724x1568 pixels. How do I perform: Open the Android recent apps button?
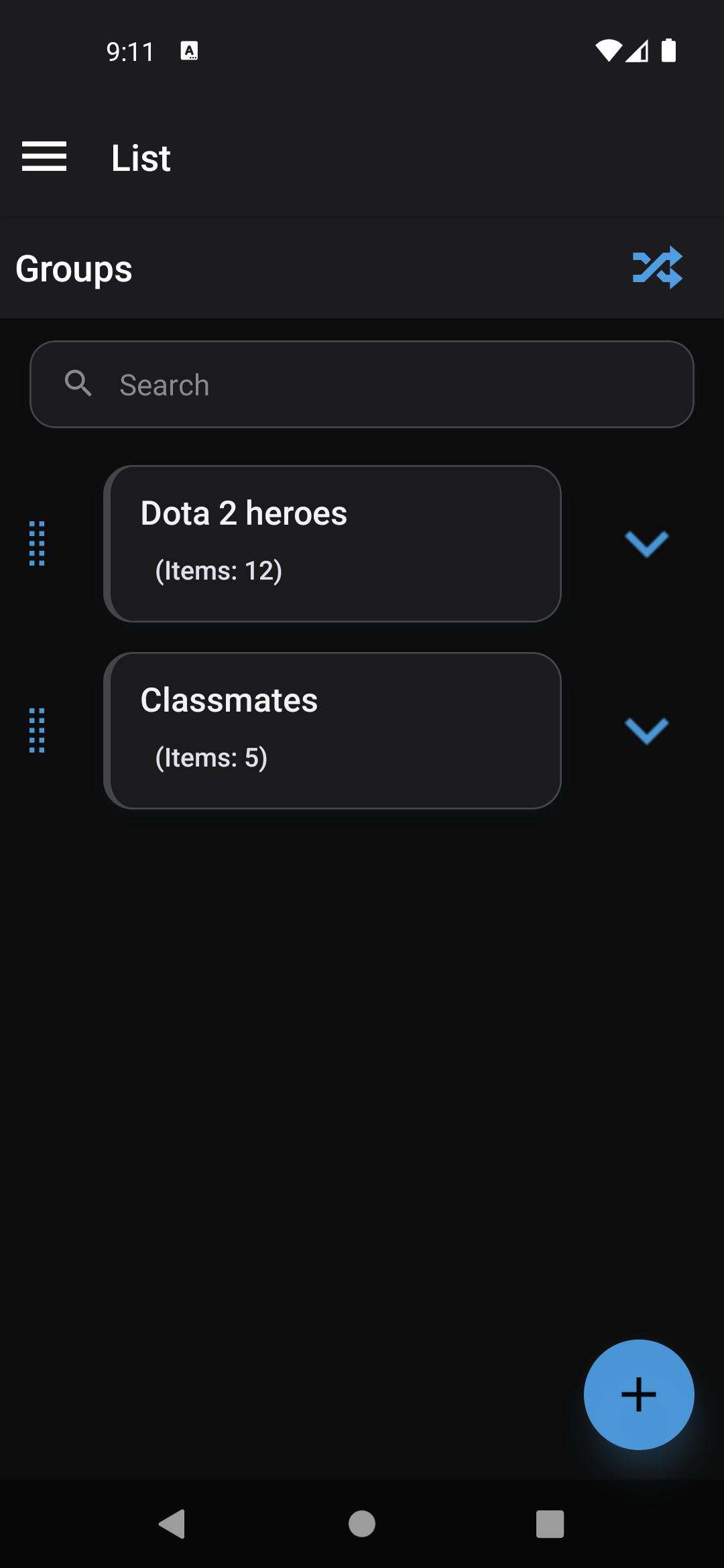(550, 1524)
